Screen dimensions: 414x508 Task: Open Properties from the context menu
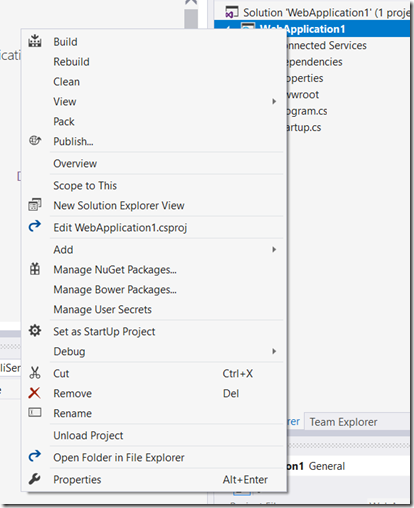[x=153, y=480]
